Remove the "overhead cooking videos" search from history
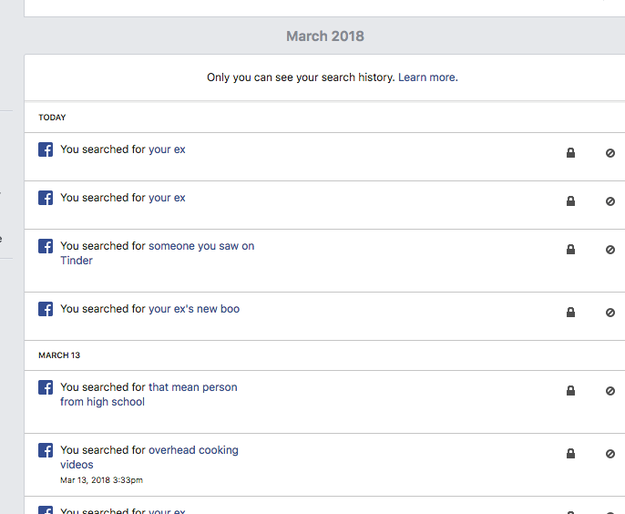Screen dimensions: 625x514 click(610, 454)
